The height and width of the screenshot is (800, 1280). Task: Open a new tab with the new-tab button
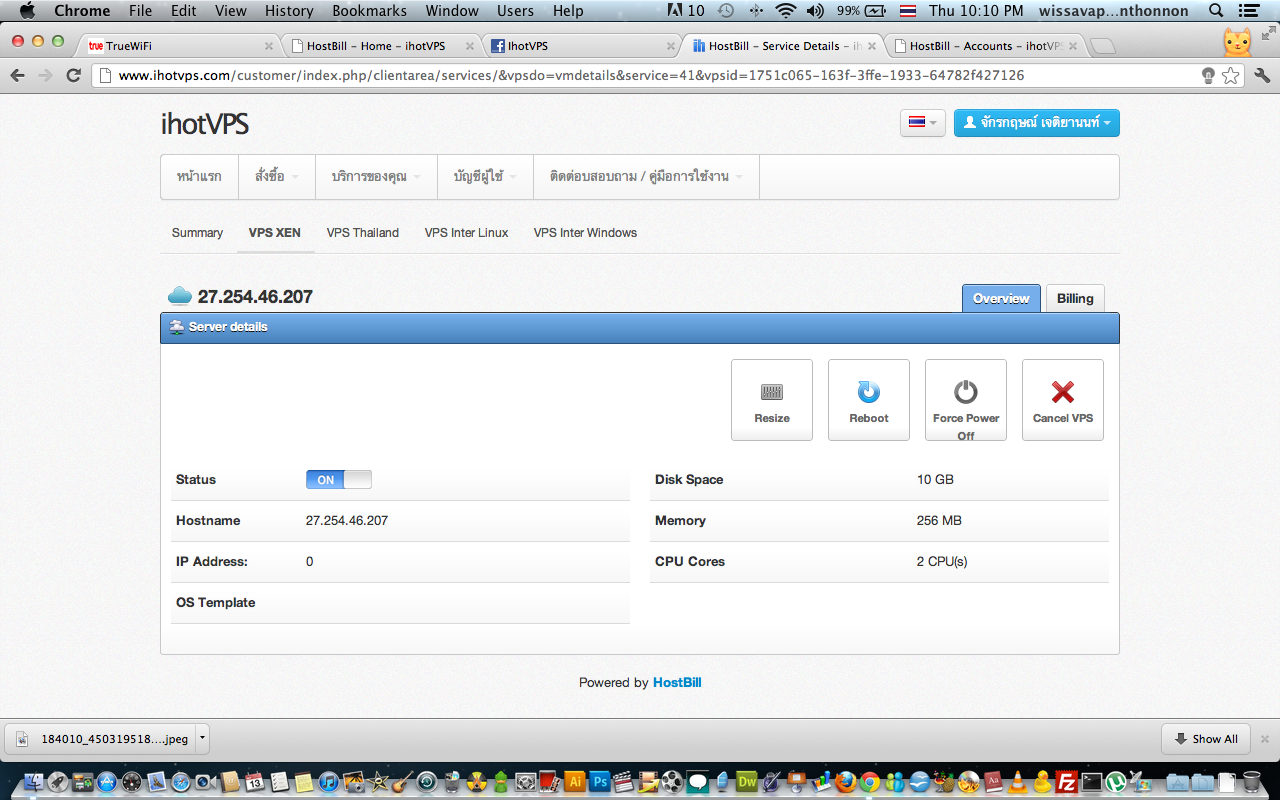pyautogui.click(x=1102, y=46)
